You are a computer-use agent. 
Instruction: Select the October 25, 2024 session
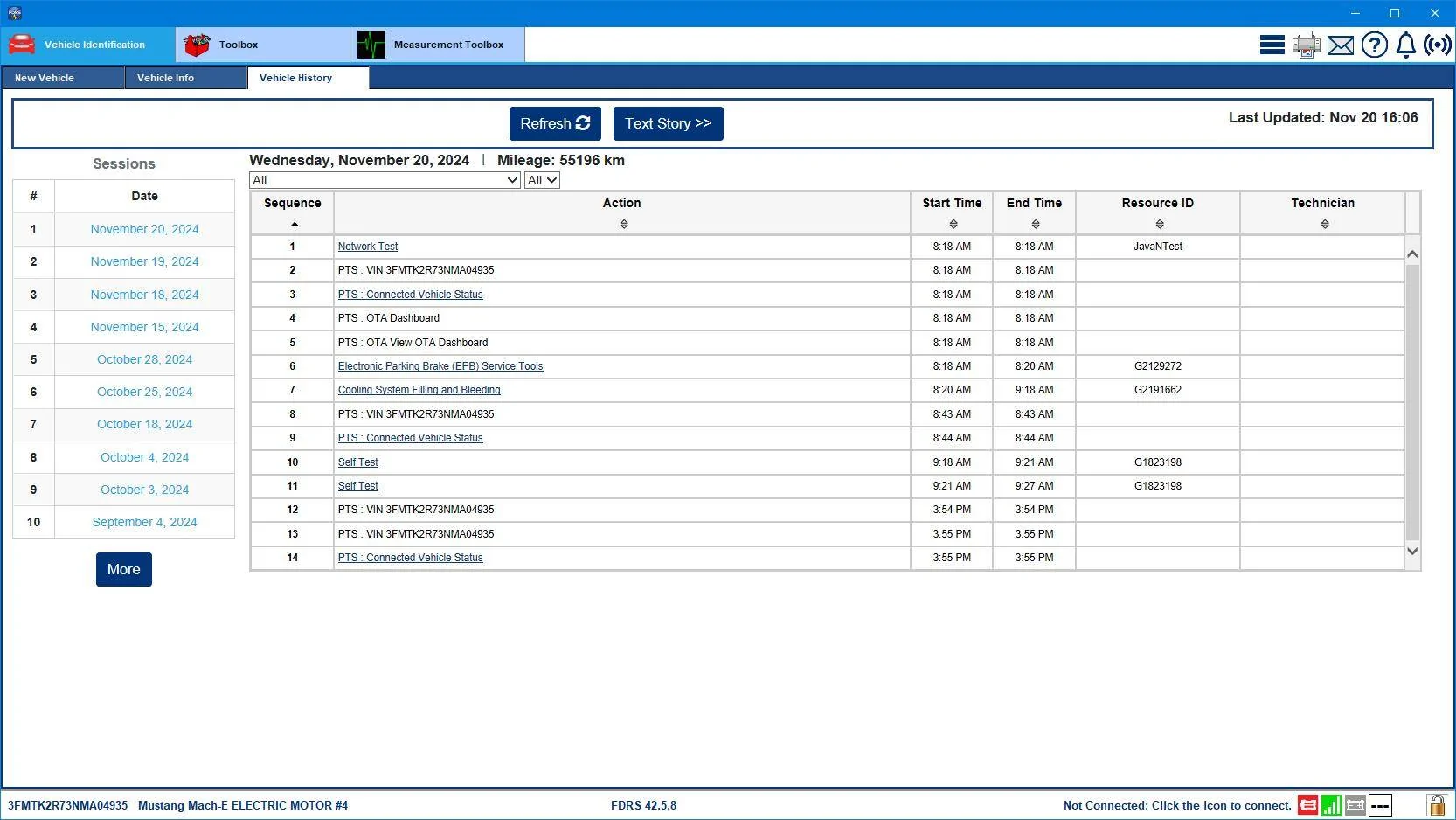click(145, 392)
